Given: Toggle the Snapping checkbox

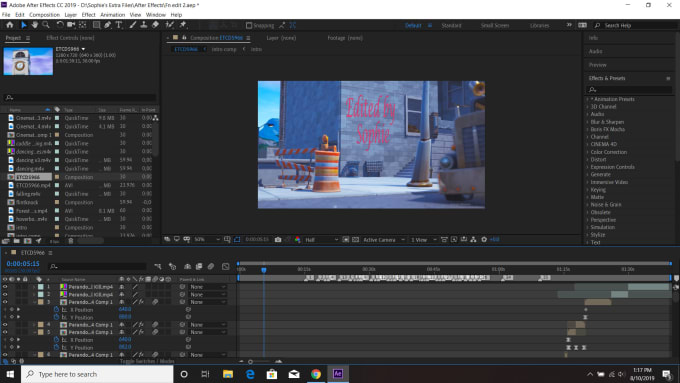Looking at the screenshot, I should [x=249, y=26].
